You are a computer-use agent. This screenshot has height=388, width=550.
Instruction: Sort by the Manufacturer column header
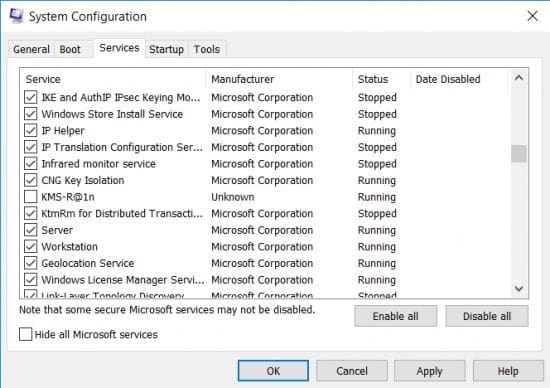tap(279, 79)
